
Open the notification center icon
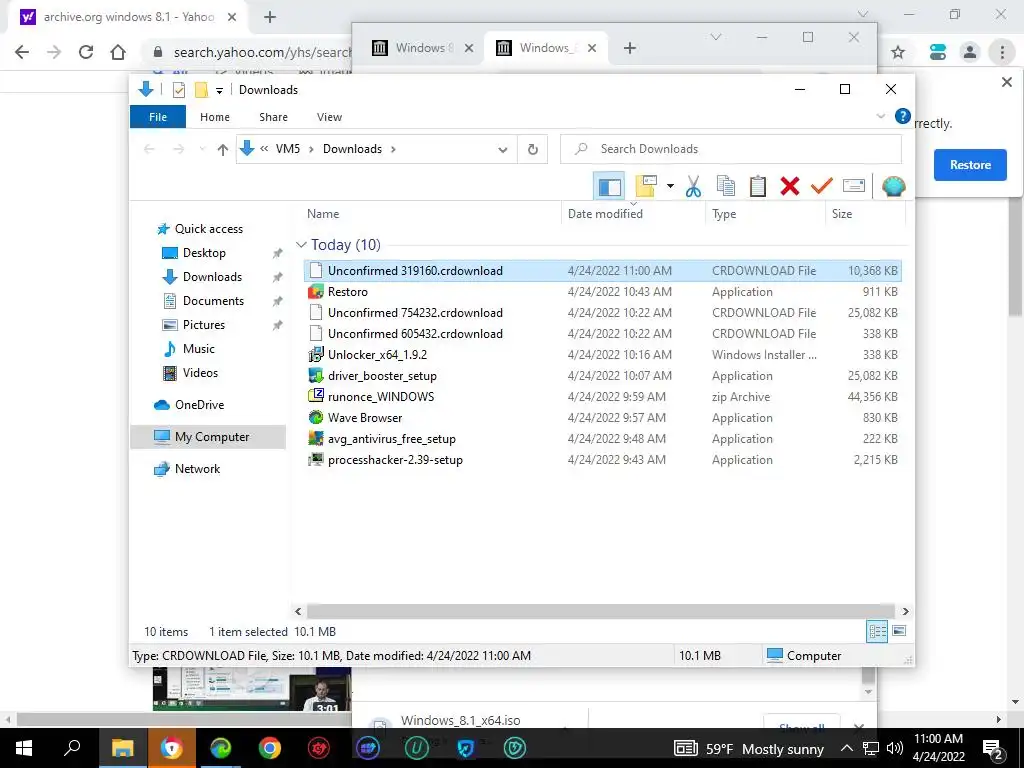click(x=993, y=748)
